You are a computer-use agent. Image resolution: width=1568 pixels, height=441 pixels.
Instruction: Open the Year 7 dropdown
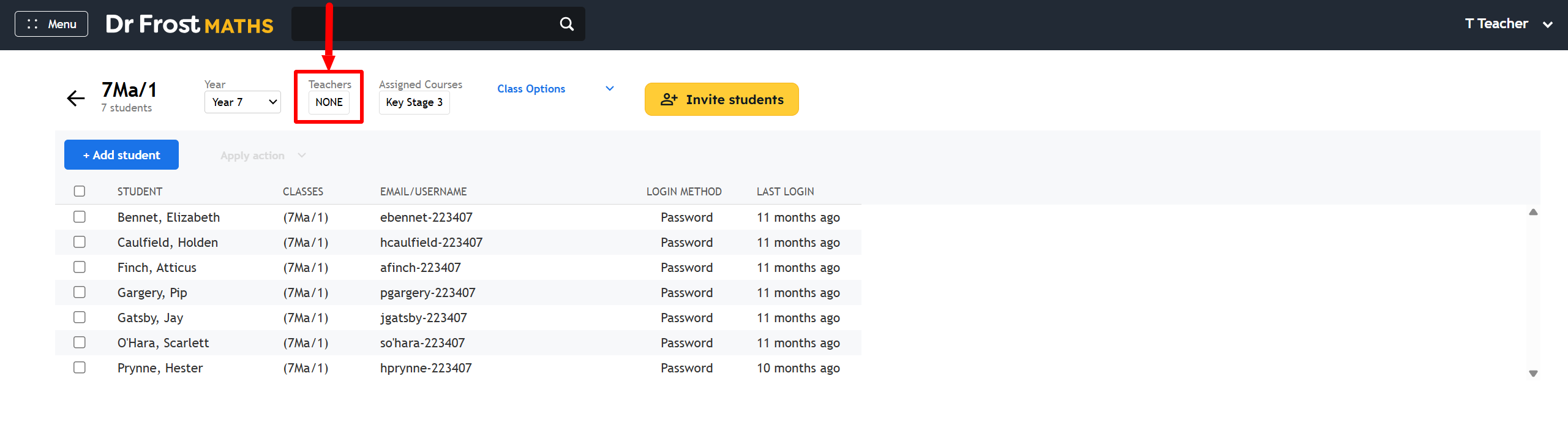coord(242,102)
